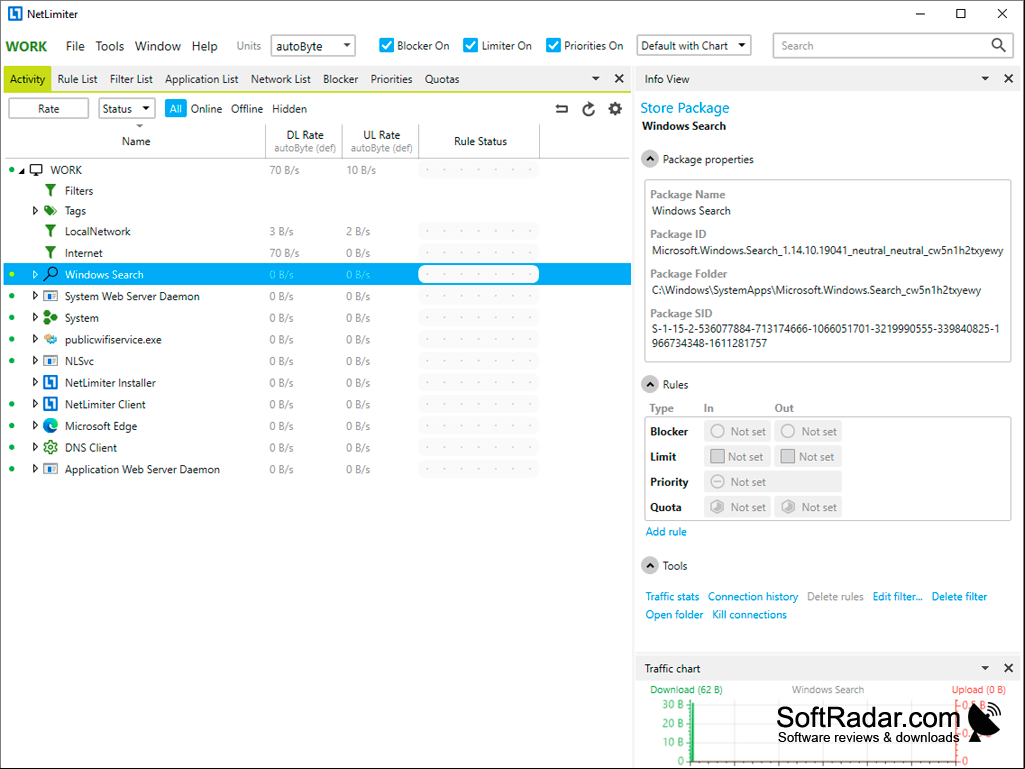Collapse the Package properties section
The width and height of the screenshot is (1025, 769).
click(649, 159)
